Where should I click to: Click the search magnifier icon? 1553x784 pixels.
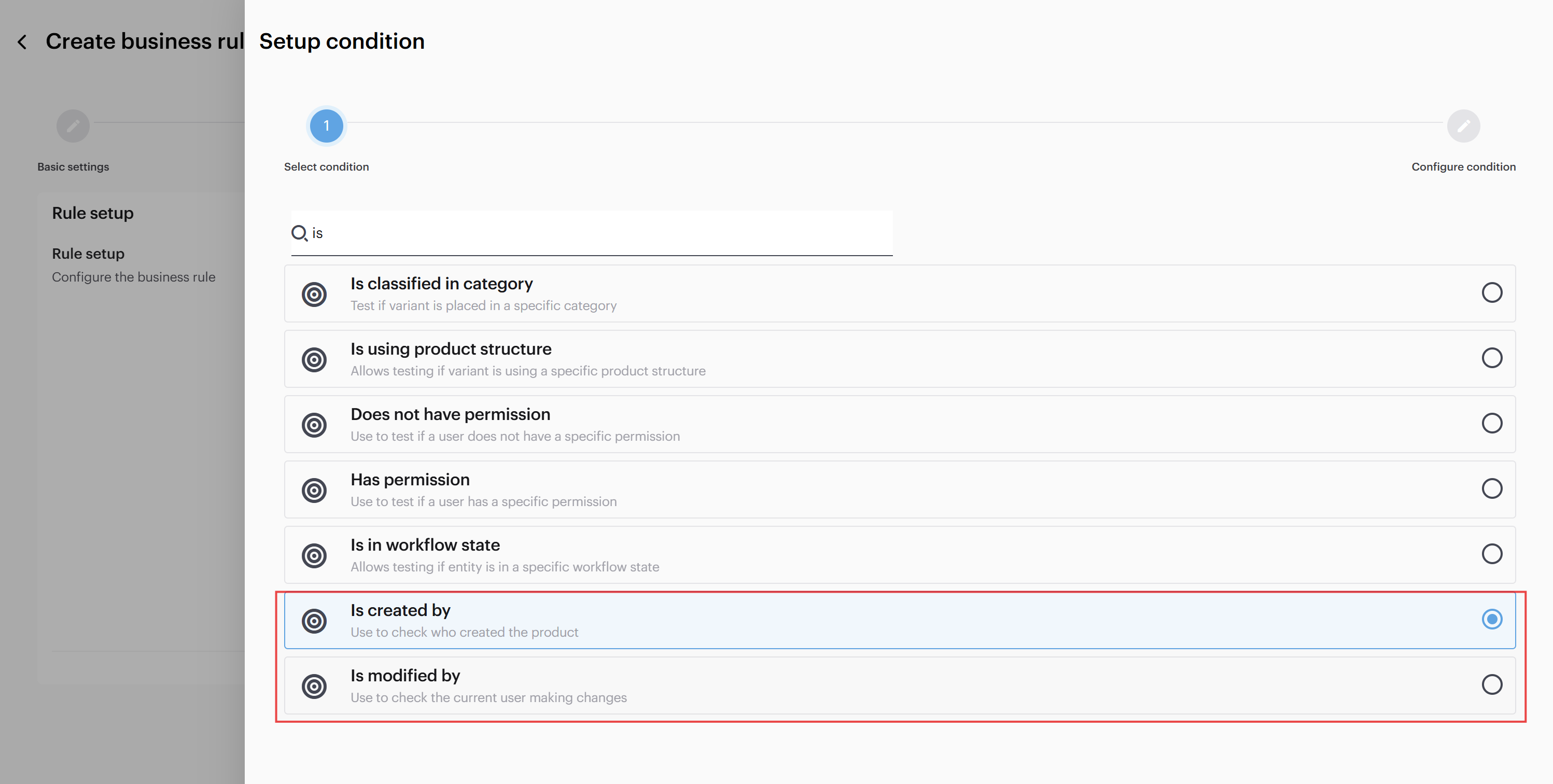[299, 233]
